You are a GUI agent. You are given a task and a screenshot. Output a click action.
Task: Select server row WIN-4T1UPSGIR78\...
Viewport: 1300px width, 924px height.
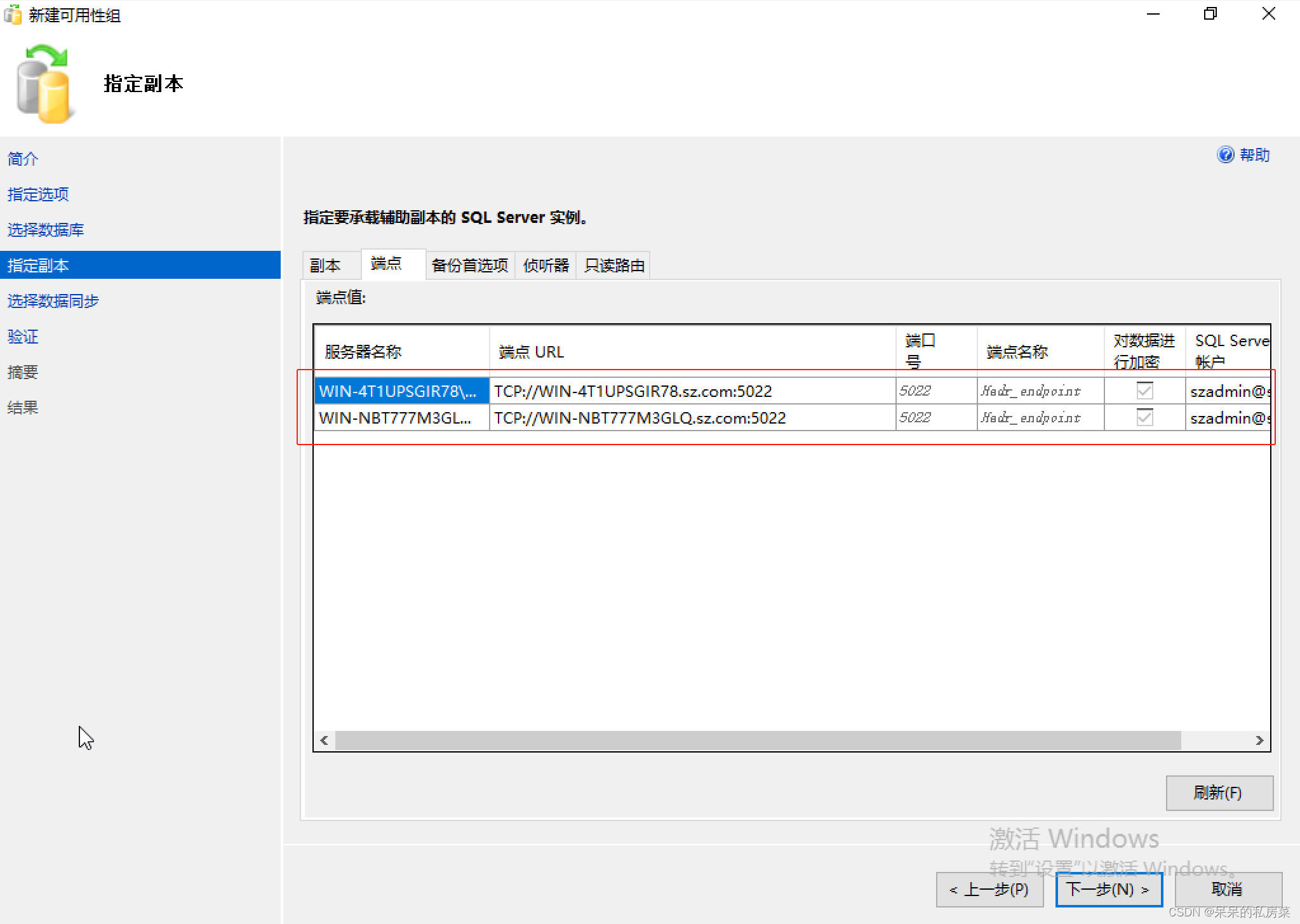pyautogui.click(x=401, y=391)
